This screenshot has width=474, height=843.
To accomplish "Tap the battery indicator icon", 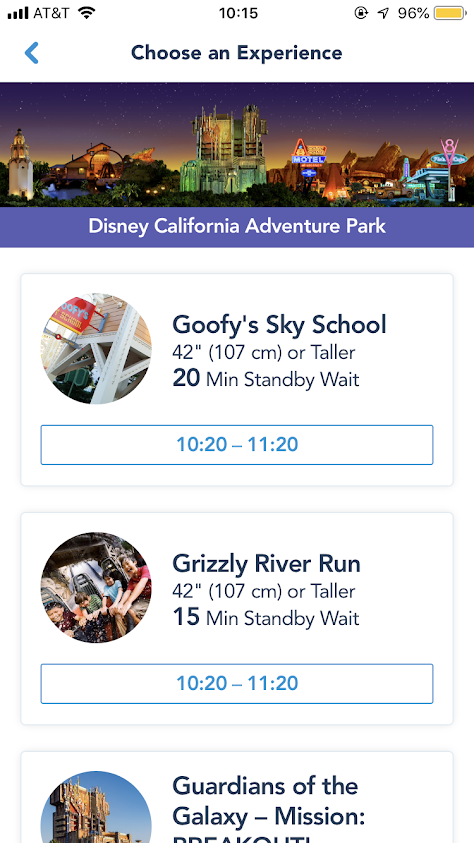I will coord(450,13).
